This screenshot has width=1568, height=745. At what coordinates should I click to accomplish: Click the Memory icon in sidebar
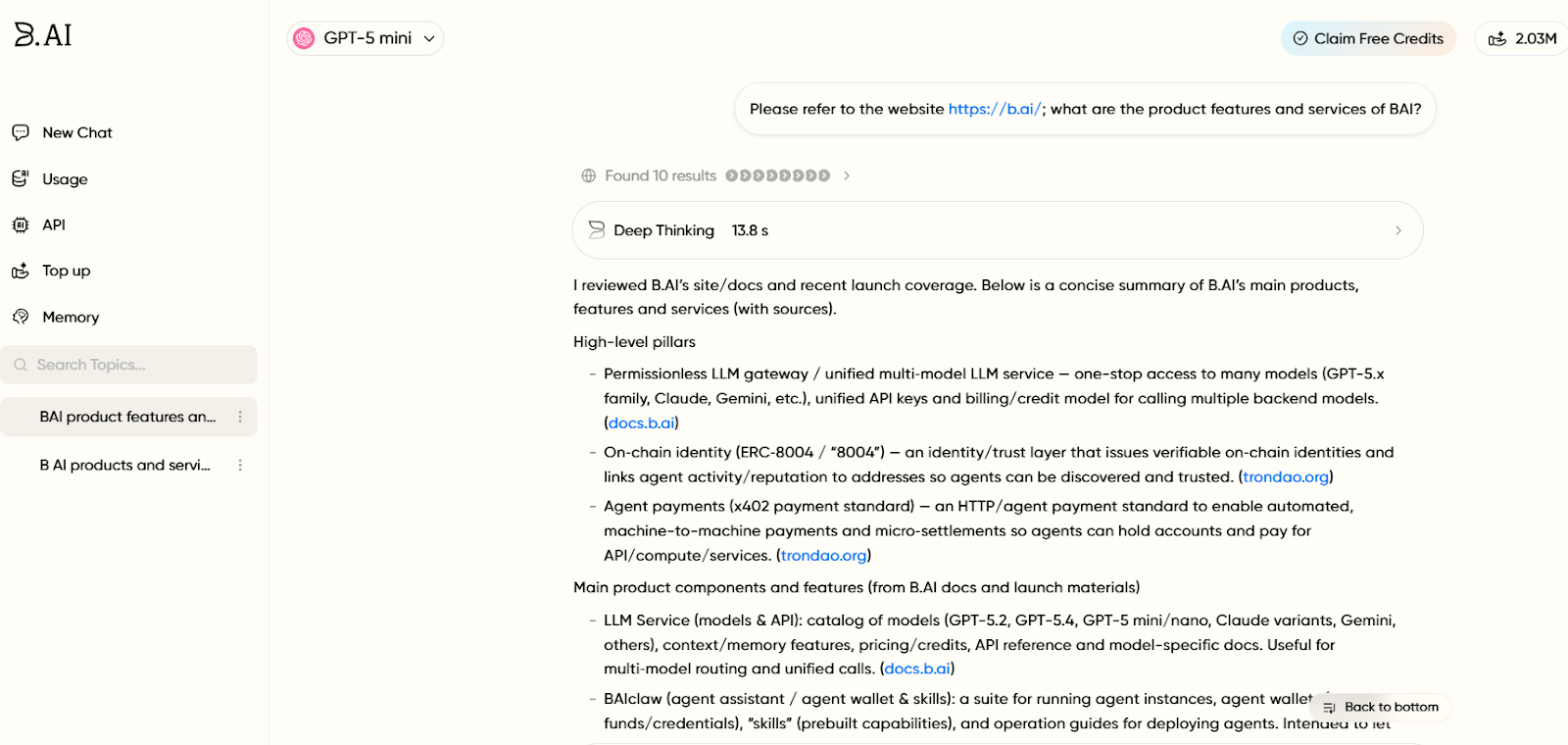coord(21,317)
